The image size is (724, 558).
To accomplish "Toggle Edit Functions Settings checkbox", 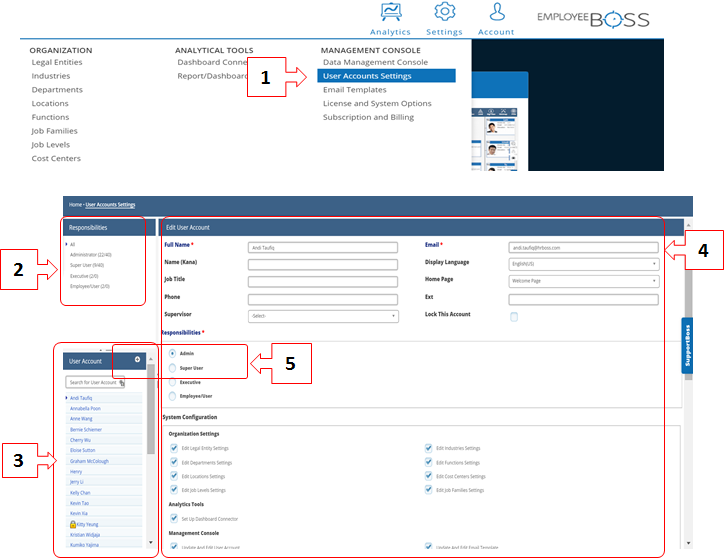I will coord(428,462).
